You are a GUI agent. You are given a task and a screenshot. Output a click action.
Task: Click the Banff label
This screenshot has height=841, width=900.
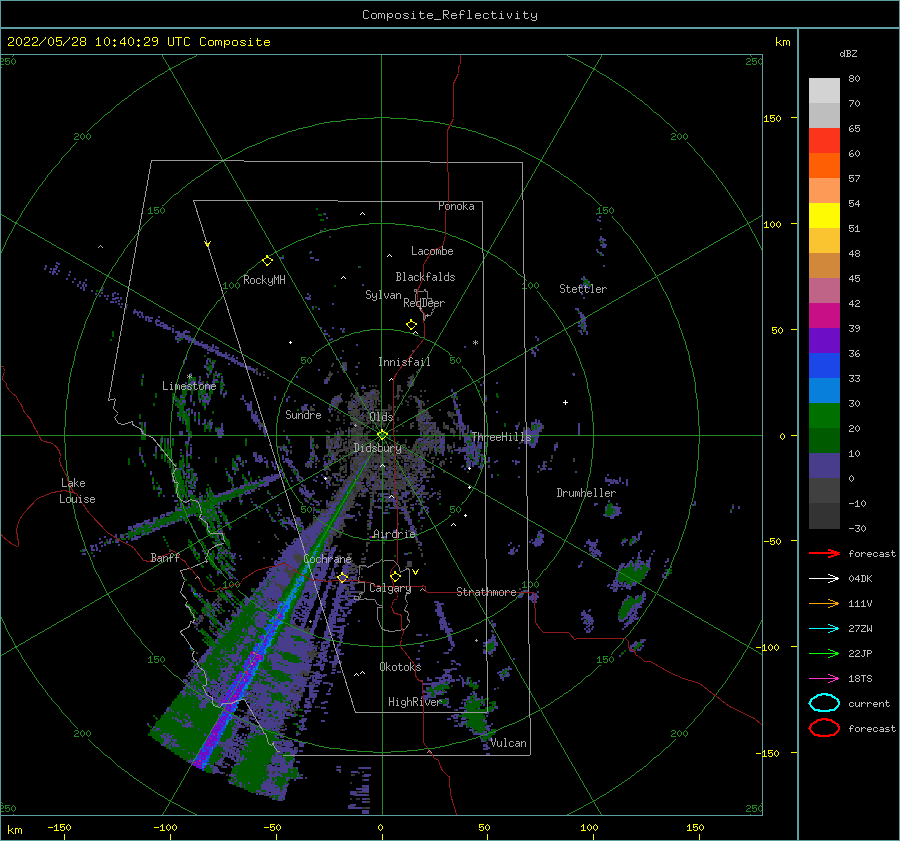click(x=165, y=557)
